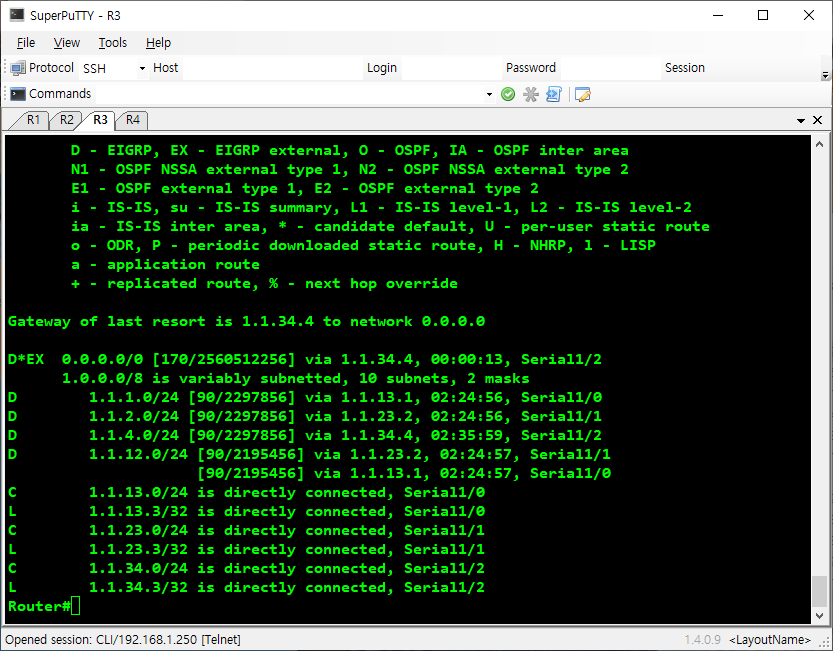Expand the SSH protocol dropdown
Image resolution: width=833 pixels, height=651 pixels.
click(x=142, y=68)
